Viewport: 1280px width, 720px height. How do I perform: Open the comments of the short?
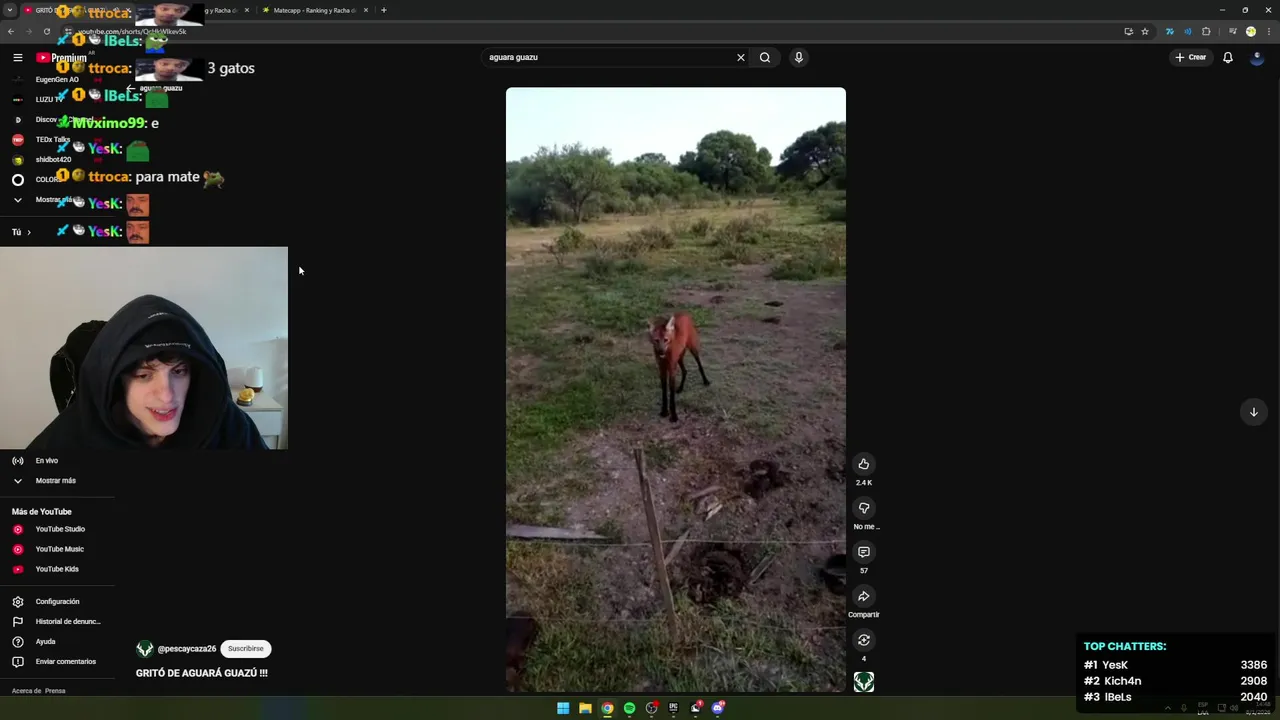click(864, 552)
